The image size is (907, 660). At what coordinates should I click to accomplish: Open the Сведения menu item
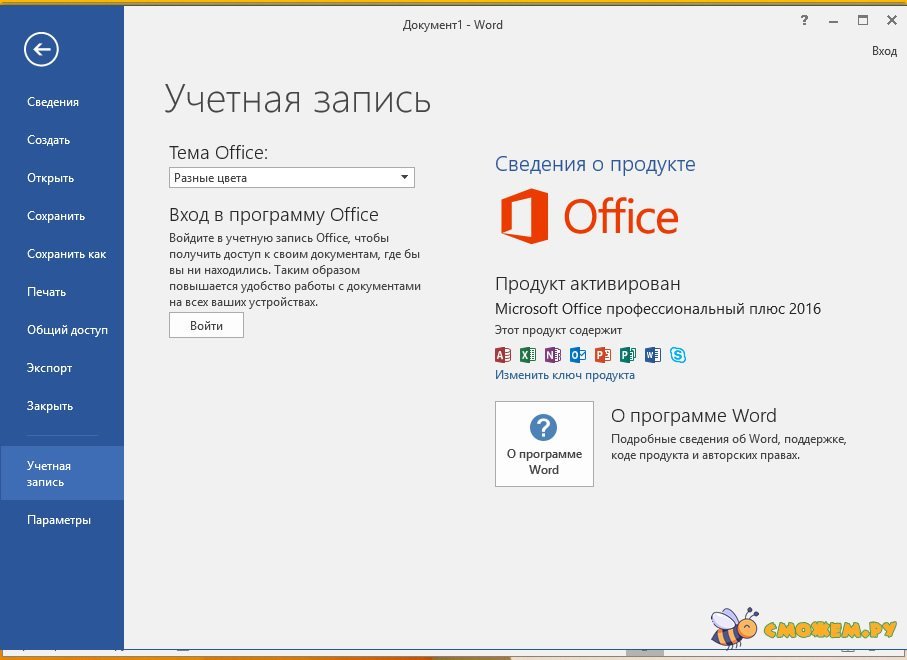[x=53, y=102]
